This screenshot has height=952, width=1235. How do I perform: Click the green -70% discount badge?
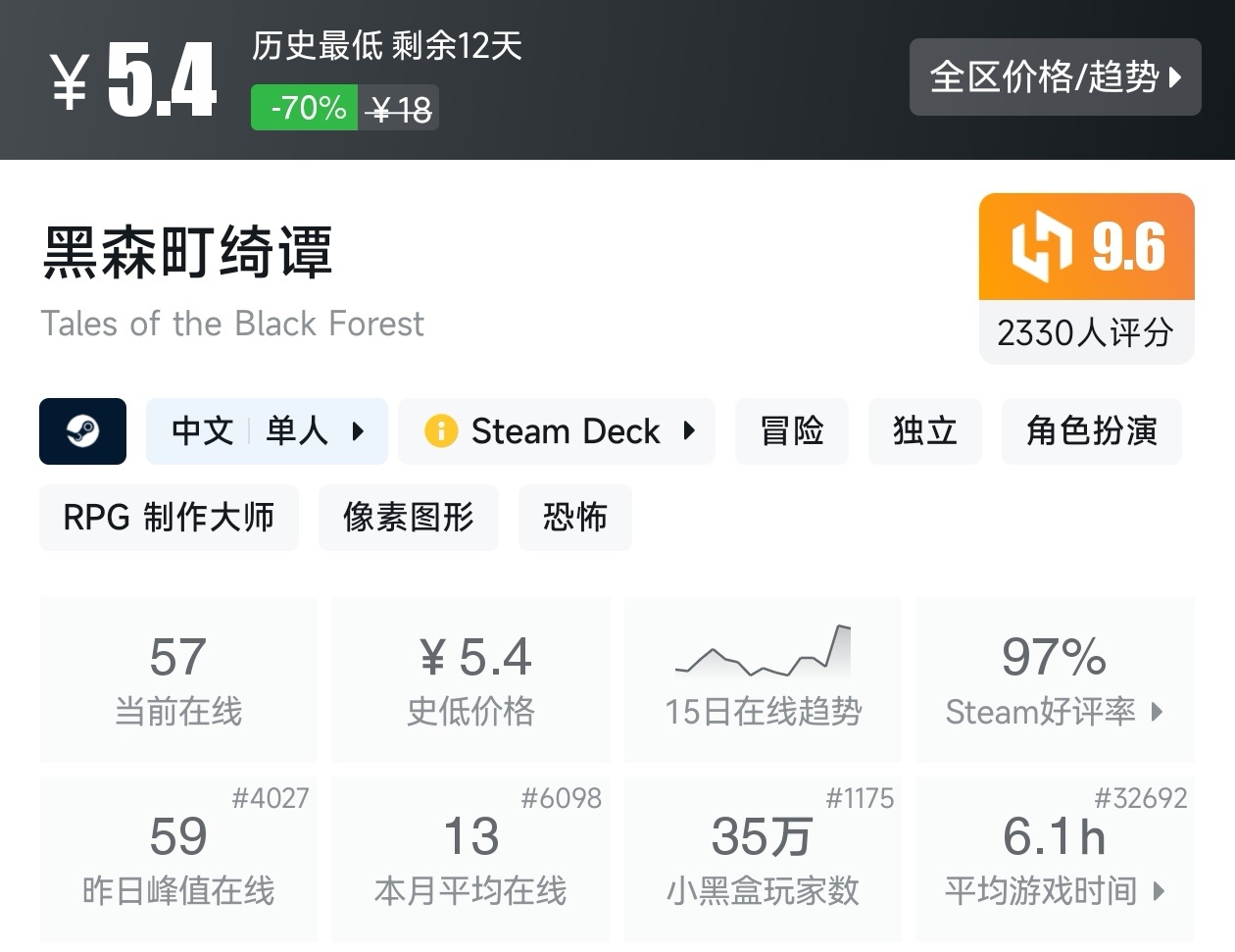click(305, 109)
